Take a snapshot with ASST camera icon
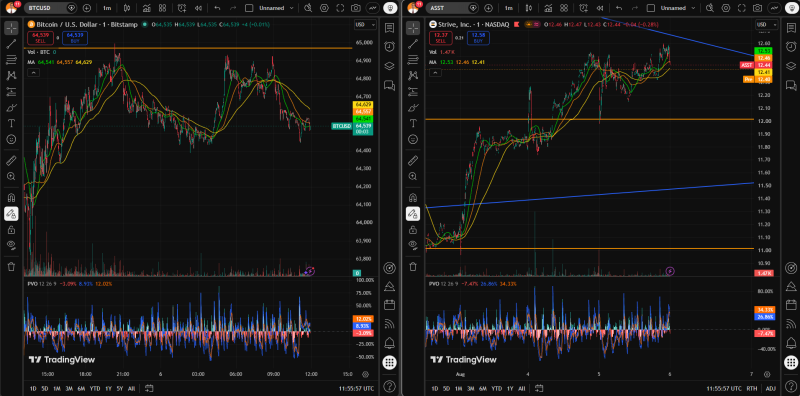 tap(758, 8)
